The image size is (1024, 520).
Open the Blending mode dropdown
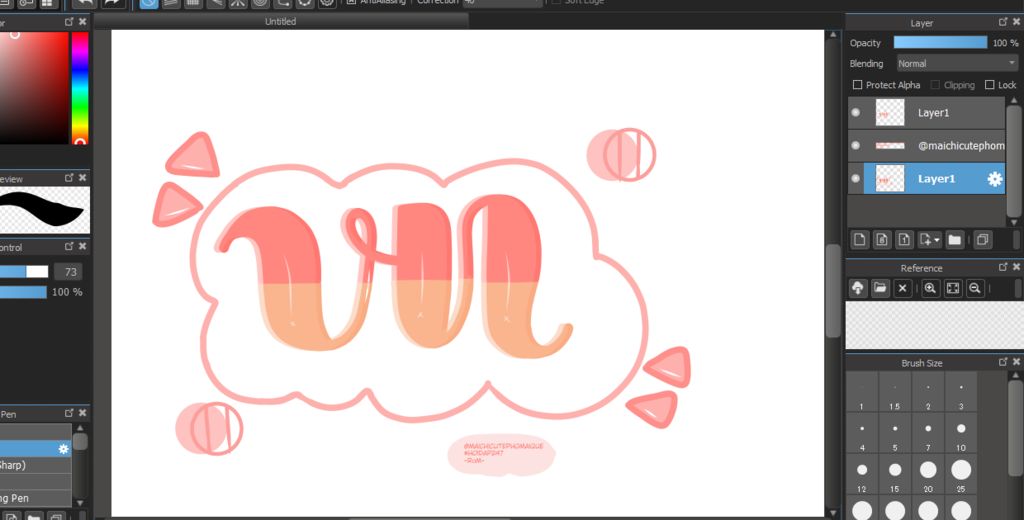[x=957, y=63]
